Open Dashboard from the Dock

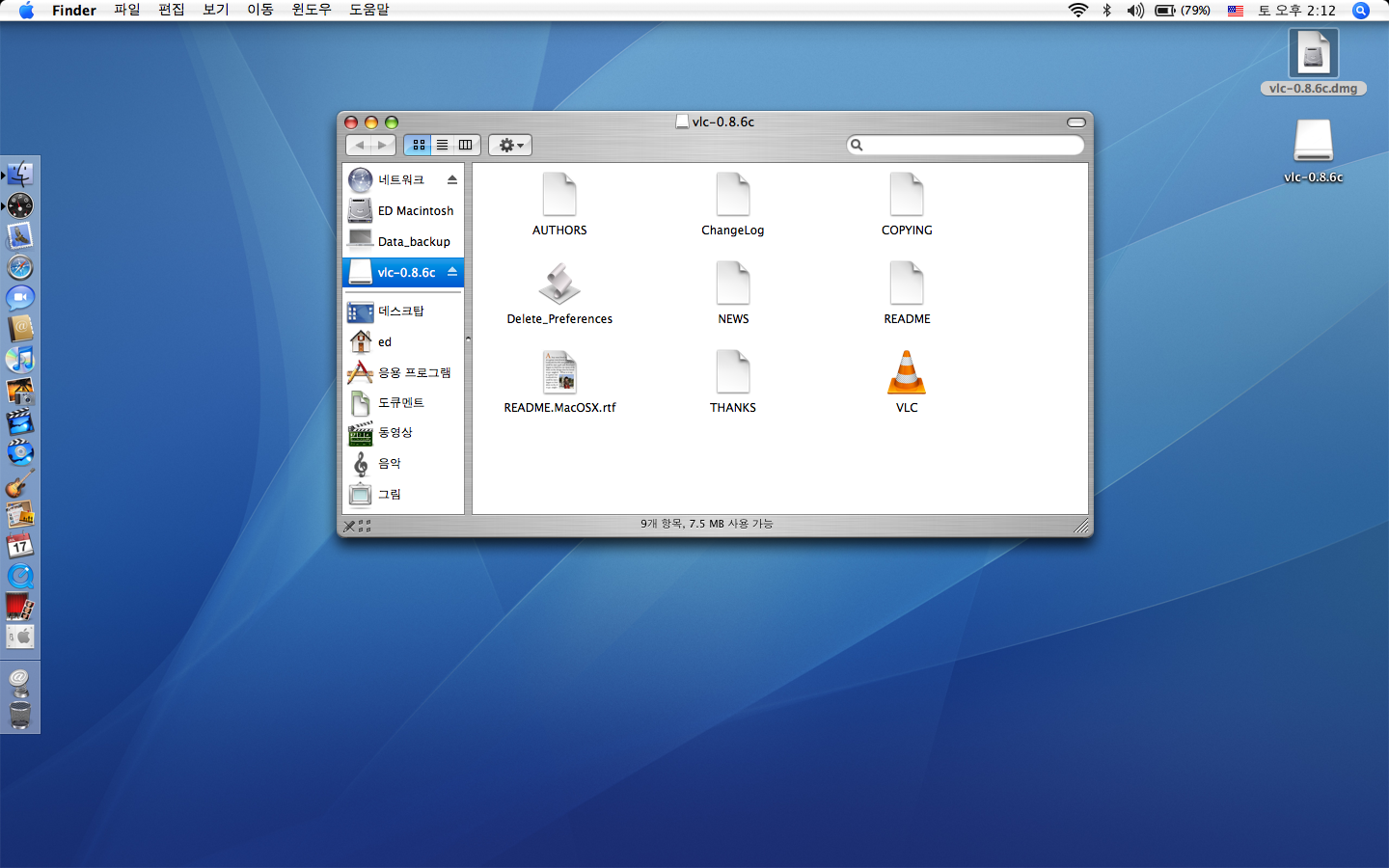[x=20, y=205]
